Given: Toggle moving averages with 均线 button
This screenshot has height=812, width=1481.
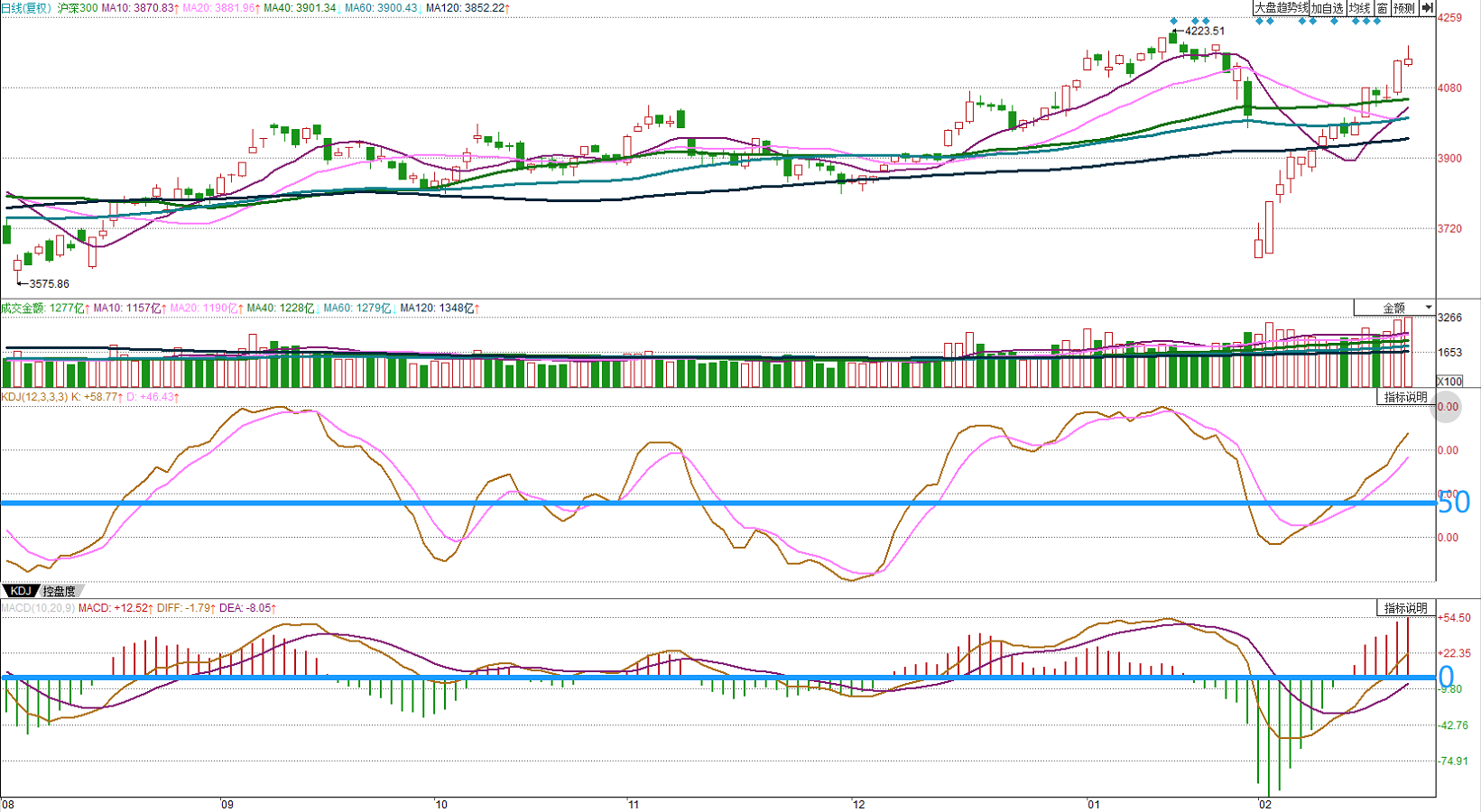Looking at the screenshot, I should (x=1359, y=8).
